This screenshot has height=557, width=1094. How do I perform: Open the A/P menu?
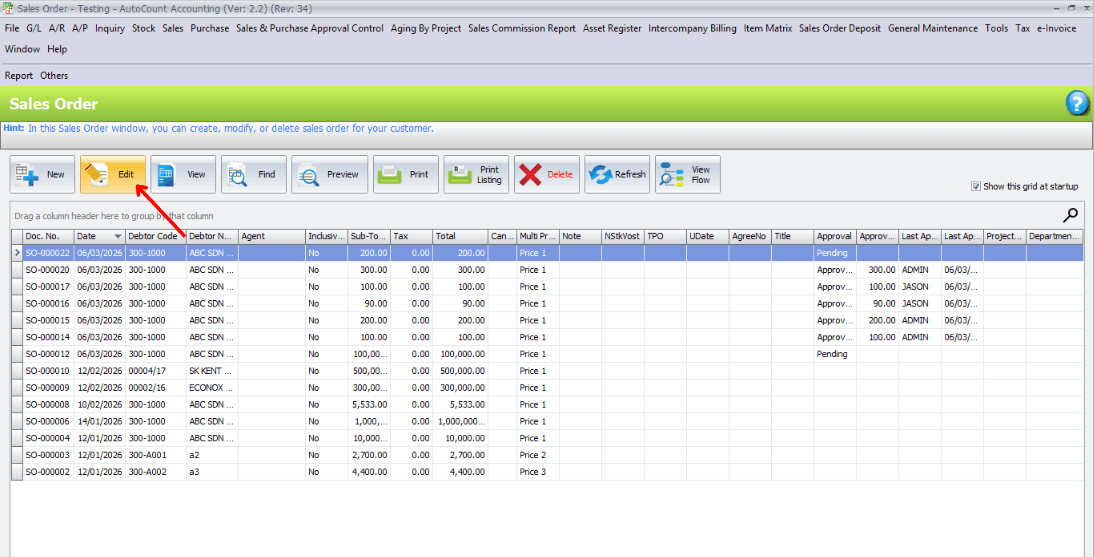click(x=80, y=29)
